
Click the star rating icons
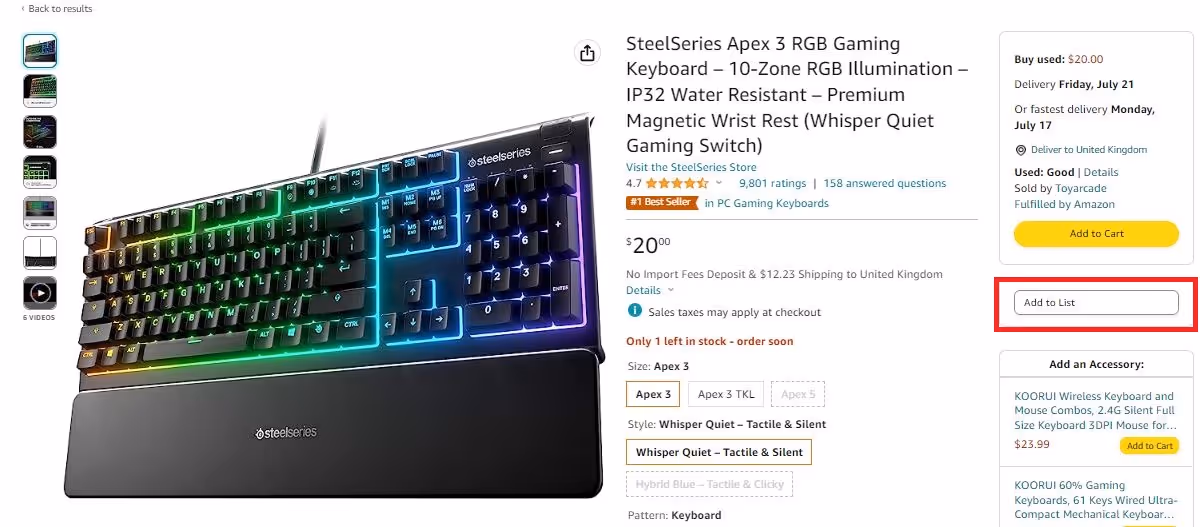678,184
